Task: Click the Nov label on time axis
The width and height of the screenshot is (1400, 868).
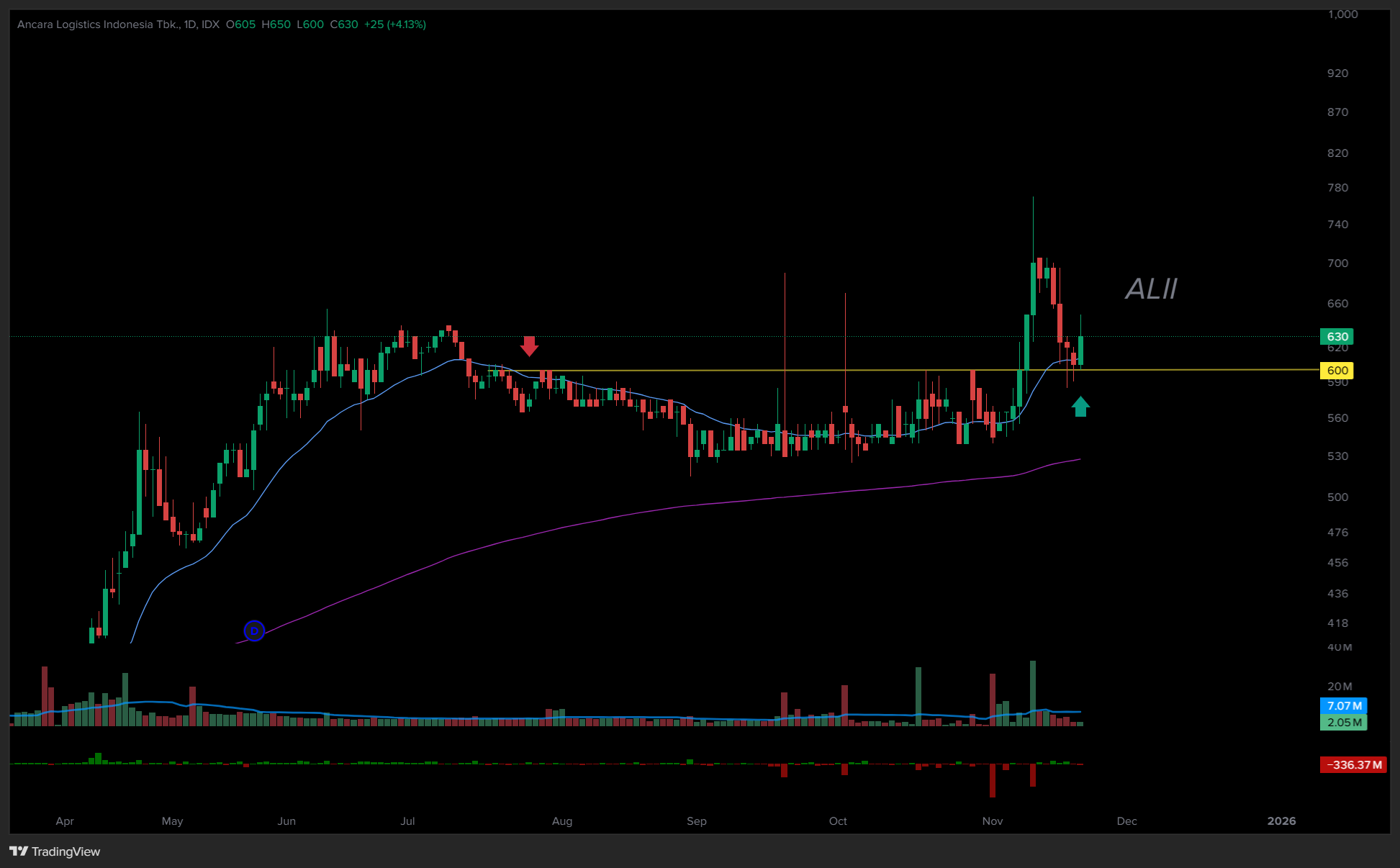Action: (993, 821)
